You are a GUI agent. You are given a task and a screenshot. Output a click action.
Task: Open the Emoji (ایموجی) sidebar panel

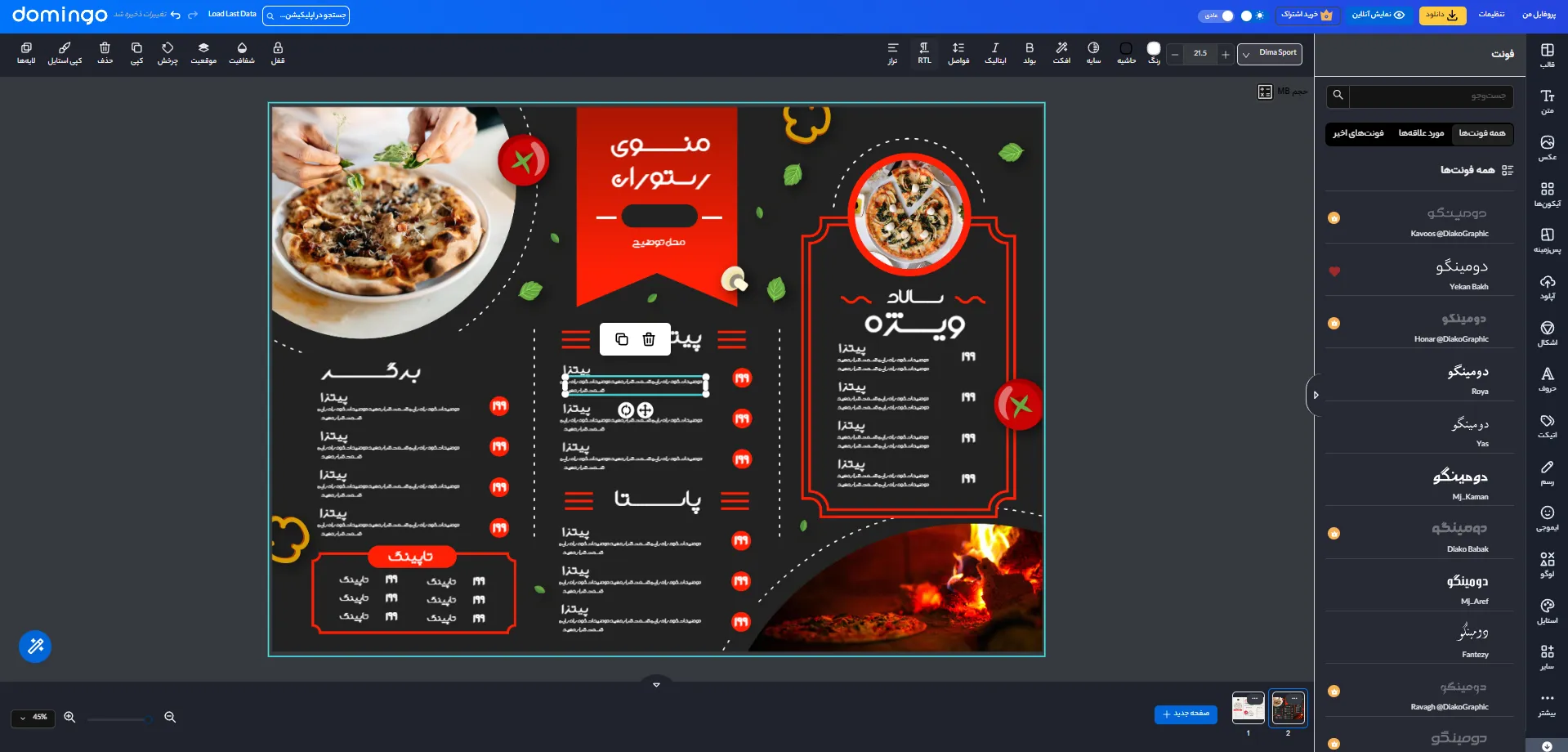point(1547,518)
